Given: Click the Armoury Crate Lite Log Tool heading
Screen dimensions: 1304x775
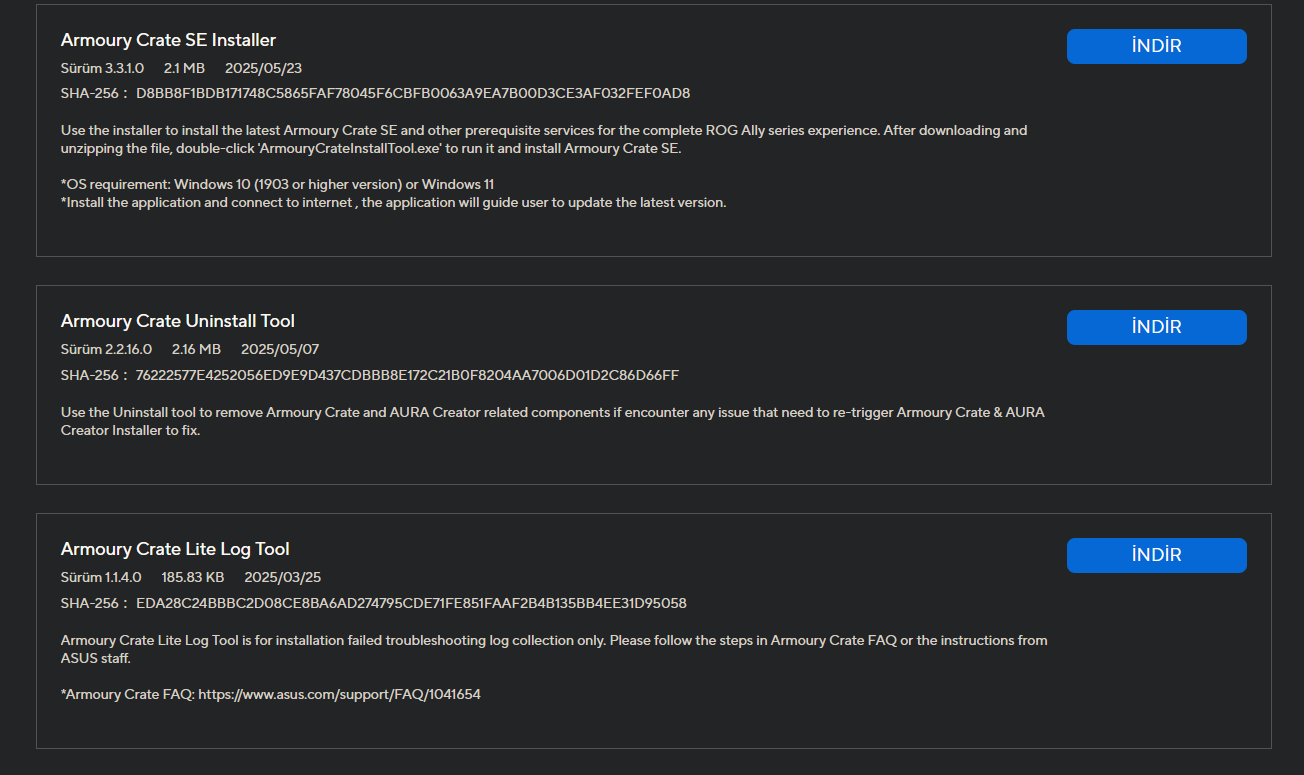Looking at the screenshot, I should (x=175, y=549).
